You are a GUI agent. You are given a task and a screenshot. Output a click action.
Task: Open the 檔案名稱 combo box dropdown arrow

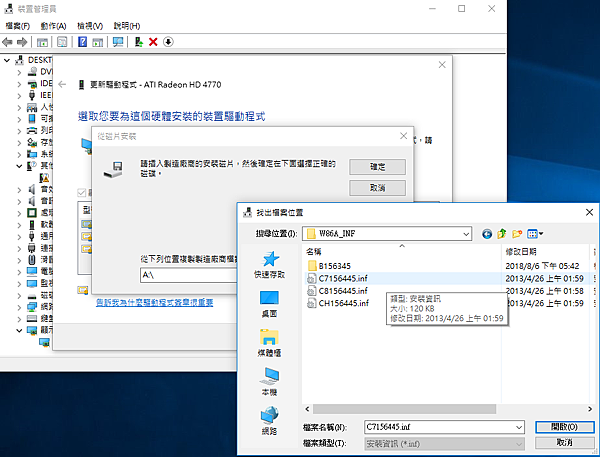519,427
